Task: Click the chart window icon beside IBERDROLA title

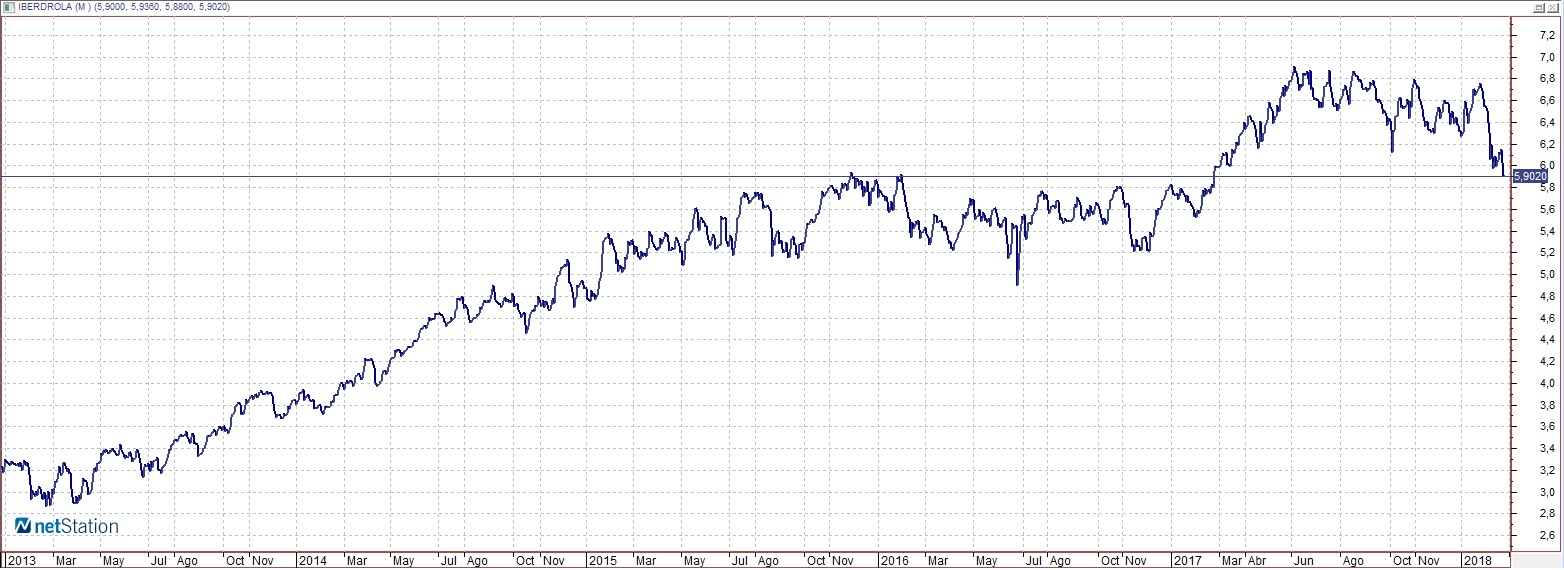Action: click(x=8, y=6)
